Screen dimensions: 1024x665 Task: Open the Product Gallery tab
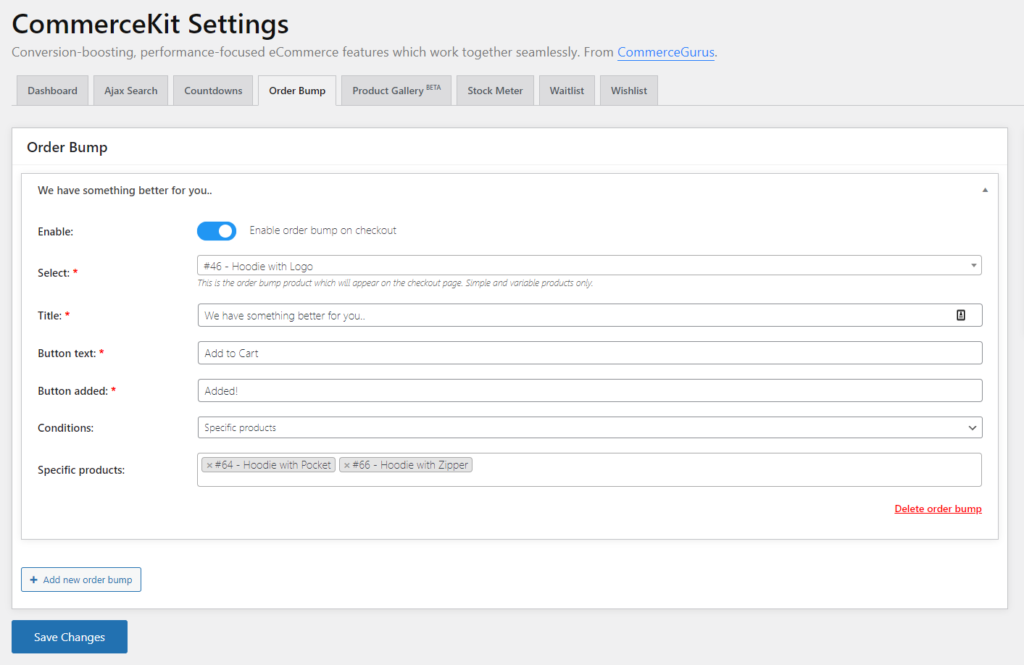tap(396, 91)
